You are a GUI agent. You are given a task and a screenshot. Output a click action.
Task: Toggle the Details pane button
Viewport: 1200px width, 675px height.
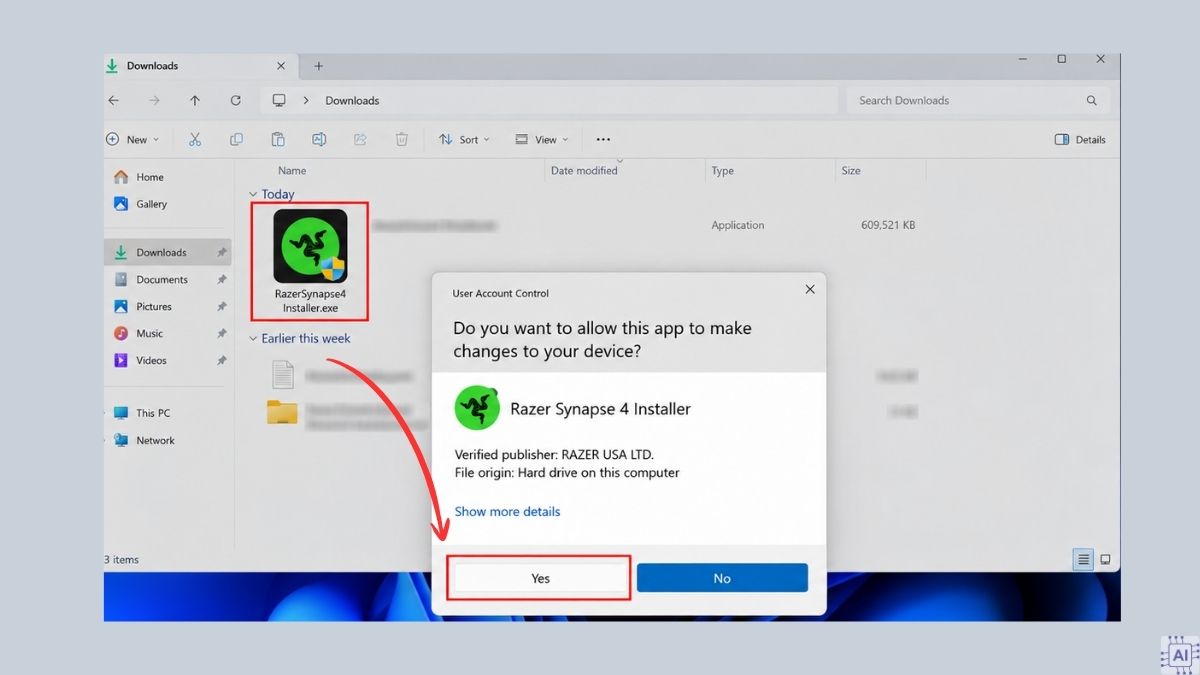tap(1080, 140)
